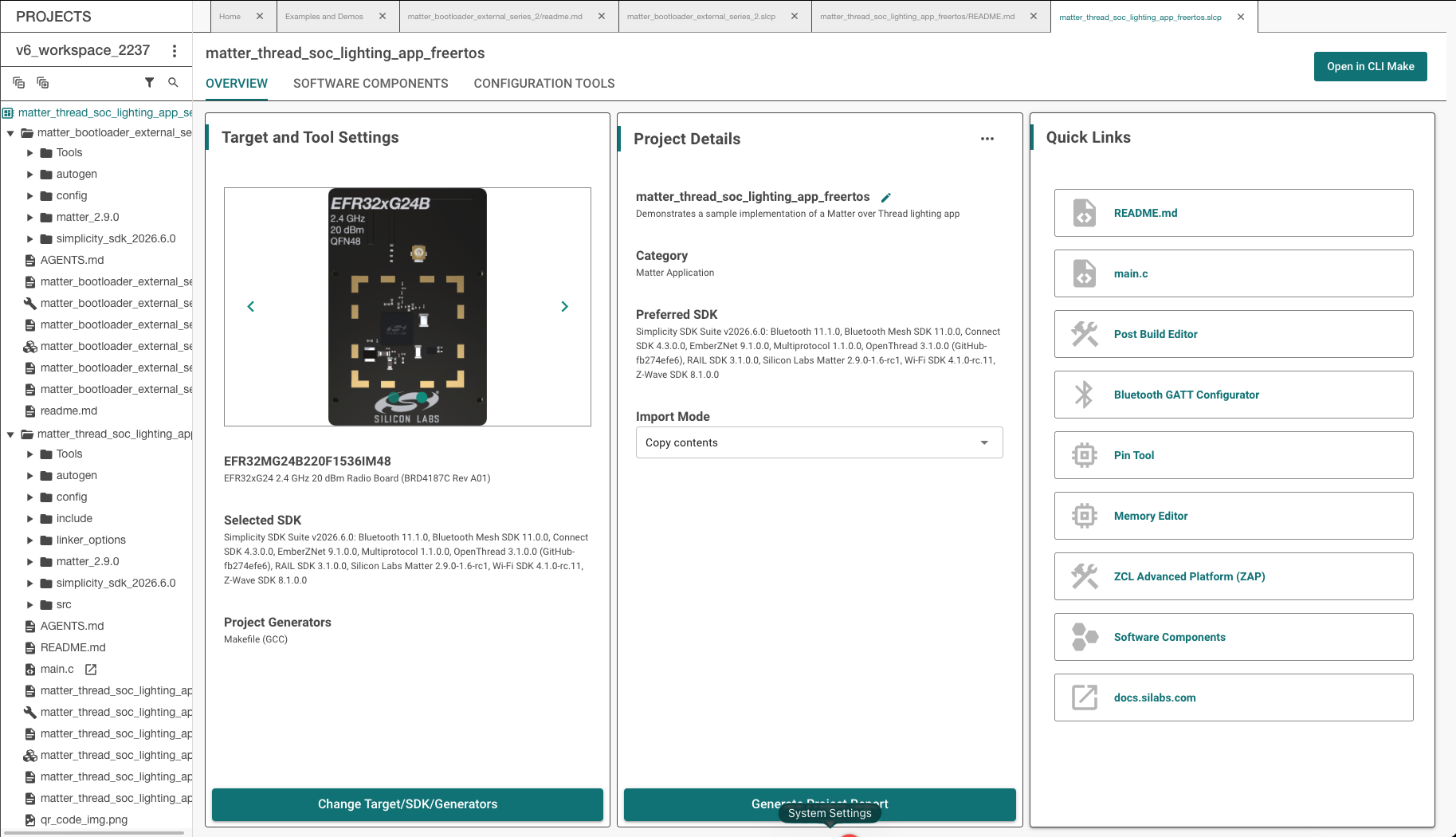Close the matter_bootloader_external_series_2/readme.md tab
The image size is (1456, 837).
pos(602,16)
